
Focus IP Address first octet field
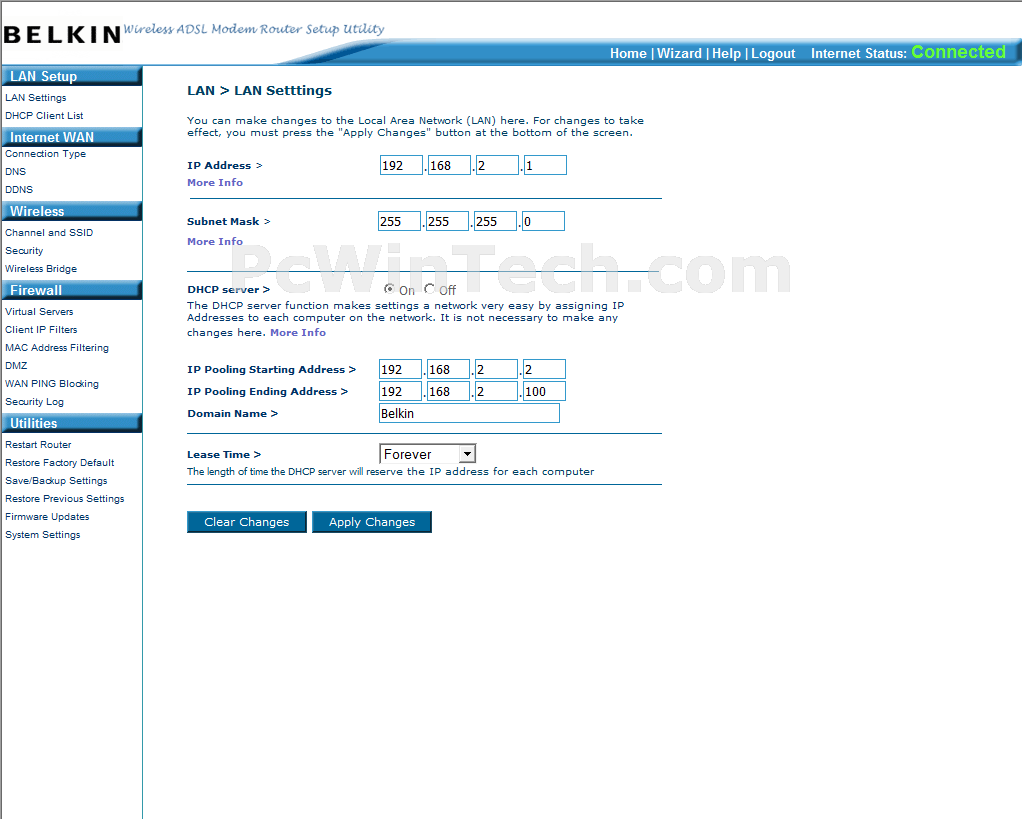click(x=402, y=165)
